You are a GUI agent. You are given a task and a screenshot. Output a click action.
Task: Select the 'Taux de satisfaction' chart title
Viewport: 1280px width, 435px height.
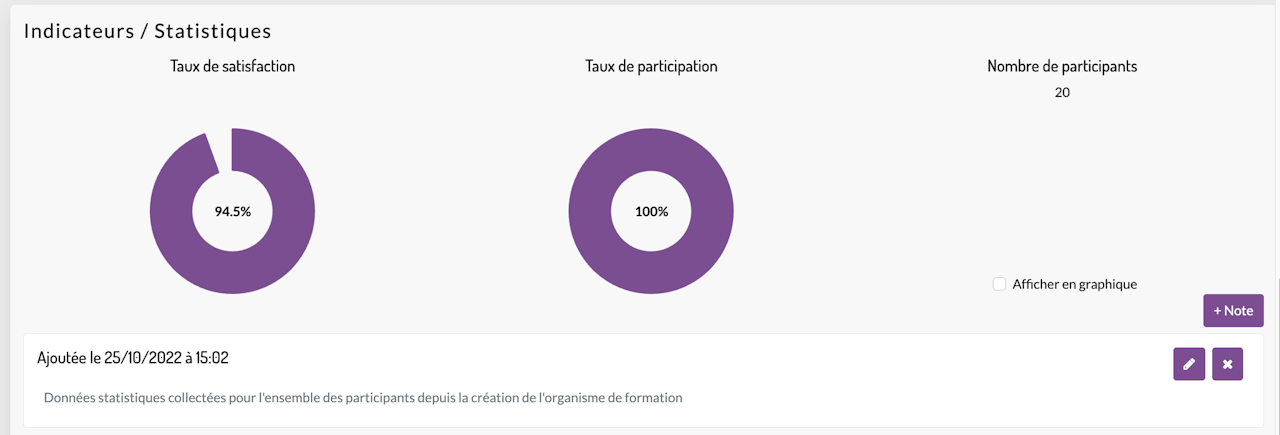coord(232,67)
